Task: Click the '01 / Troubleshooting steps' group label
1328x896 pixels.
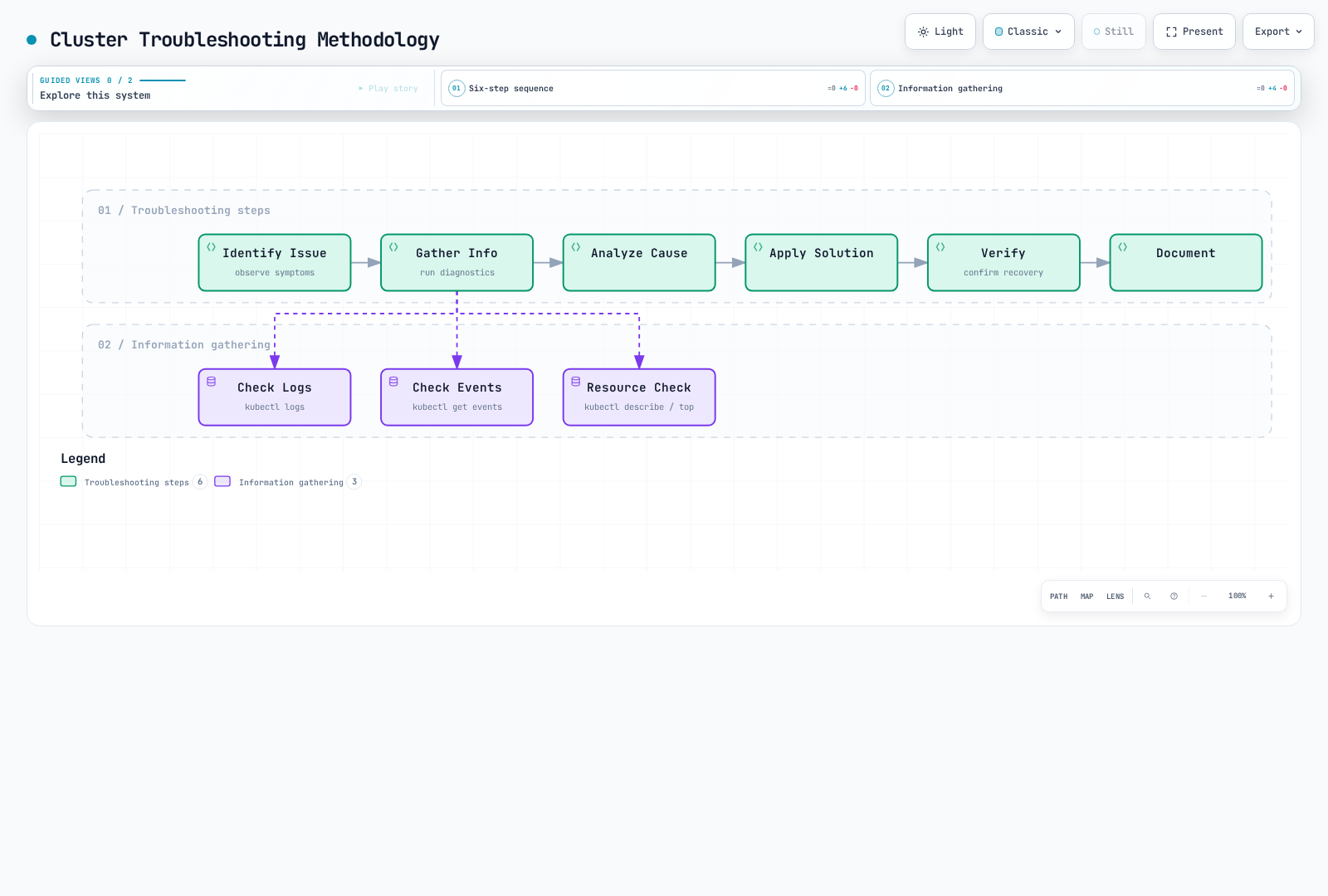Action: pyautogui.click(x=184, y=211)
